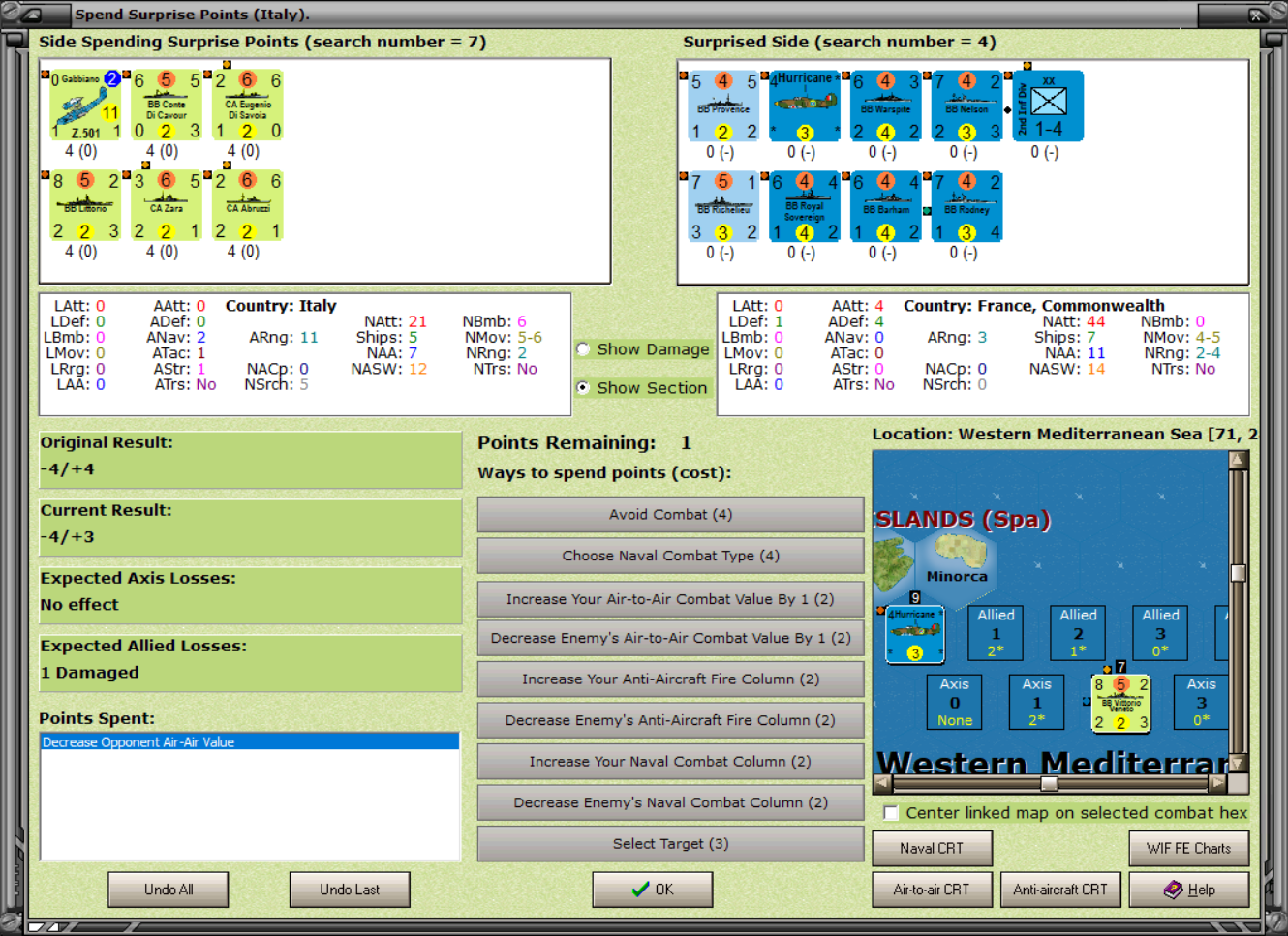
Task: Select the BB Warspite ship unit
Action: coord(886,106)
